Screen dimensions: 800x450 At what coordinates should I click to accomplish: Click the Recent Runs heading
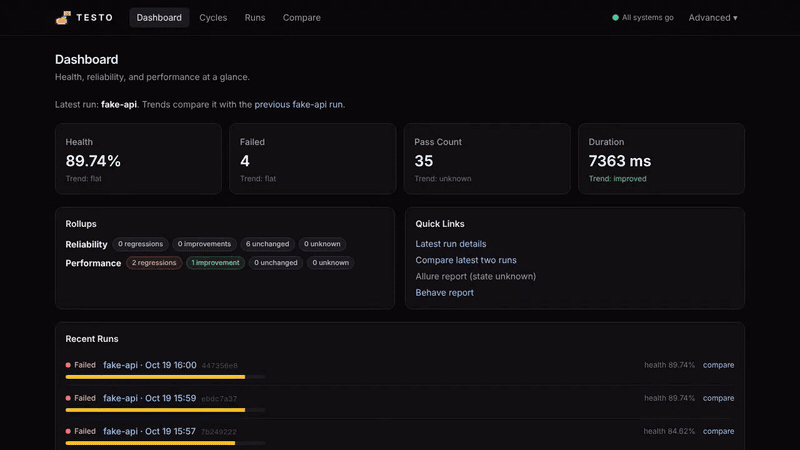click(x=92, y=339)
